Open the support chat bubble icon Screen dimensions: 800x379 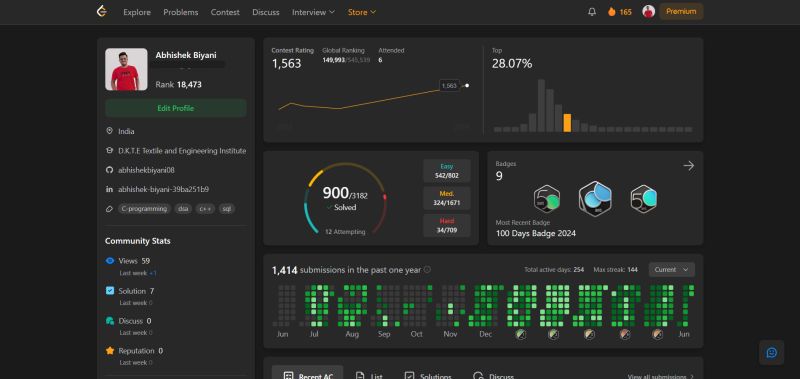[x=771, y=353]
